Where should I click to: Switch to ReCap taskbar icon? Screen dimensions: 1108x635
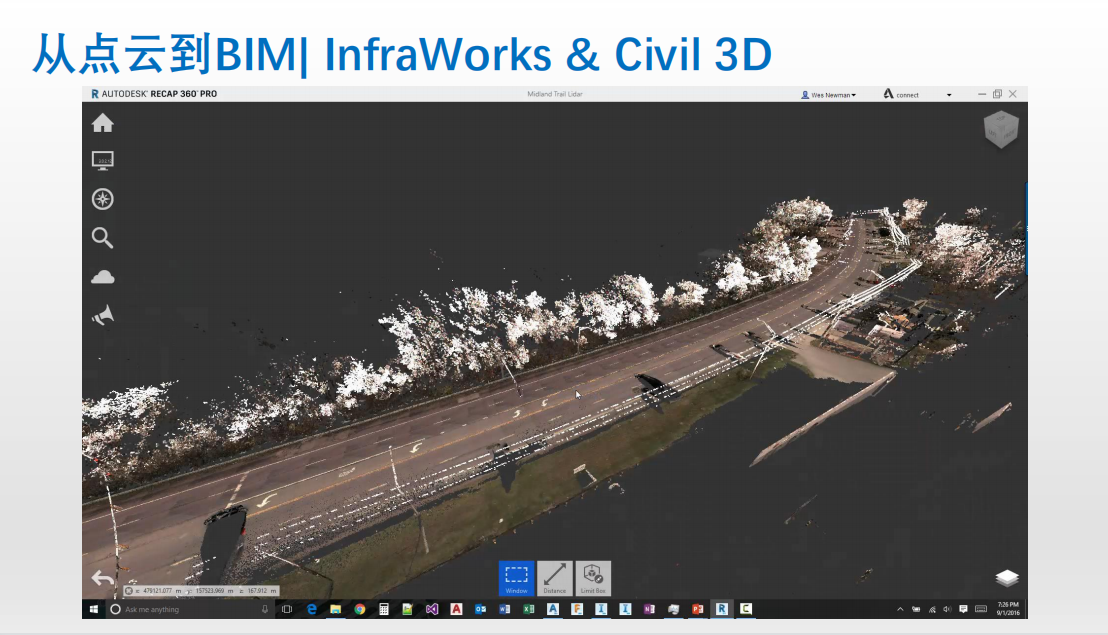pos(721,609)
